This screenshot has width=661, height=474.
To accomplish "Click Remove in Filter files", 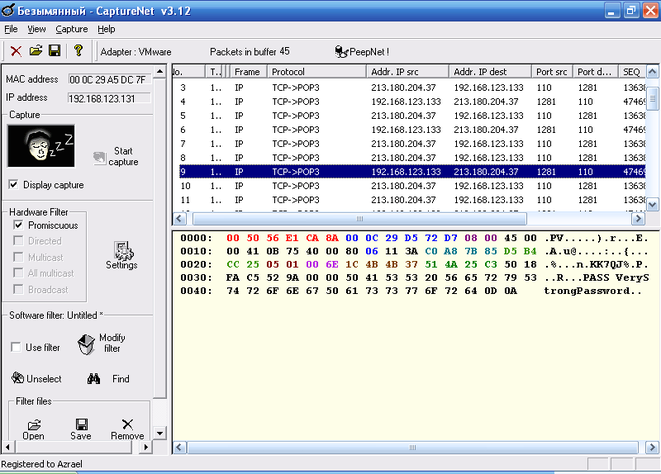I will 127,429.
